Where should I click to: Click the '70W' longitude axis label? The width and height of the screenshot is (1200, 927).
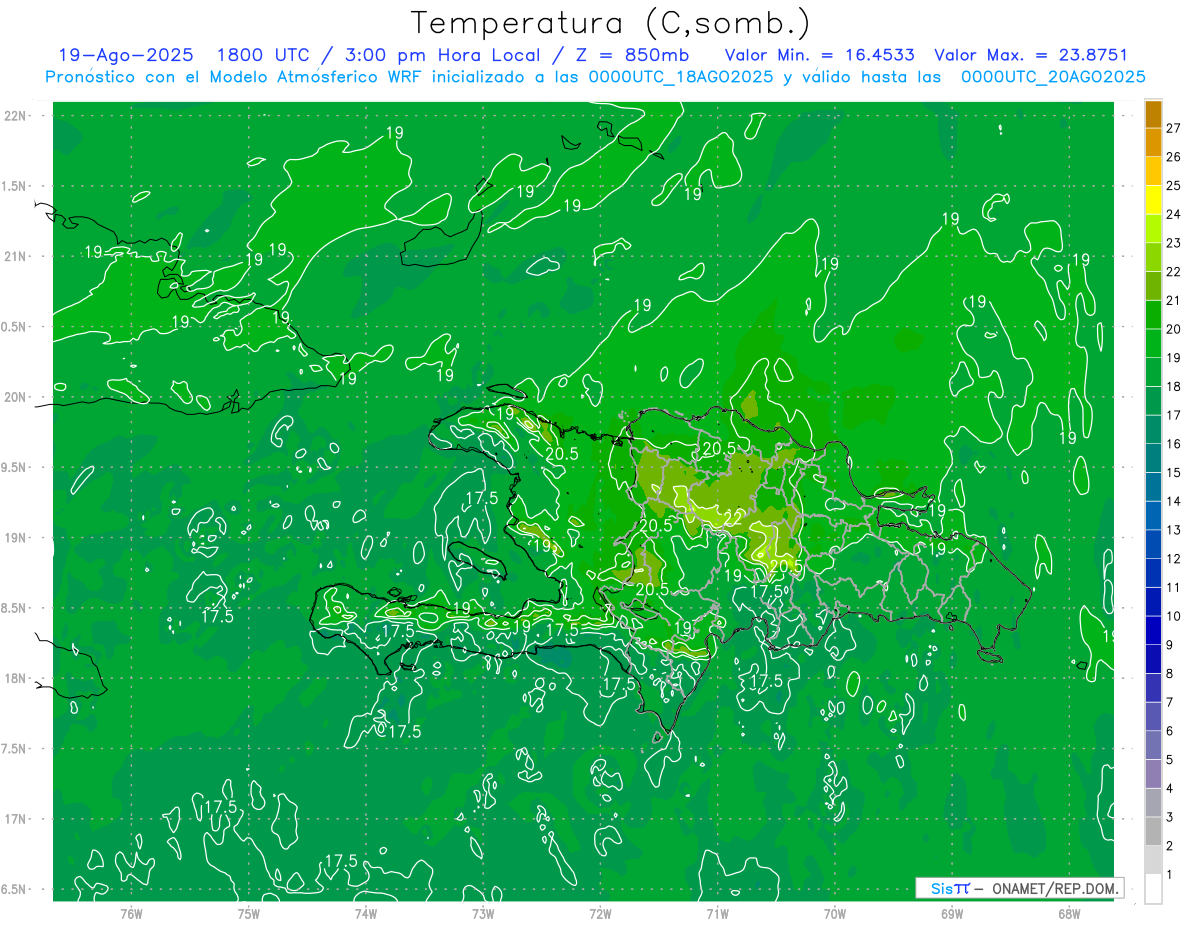point(835,914)
